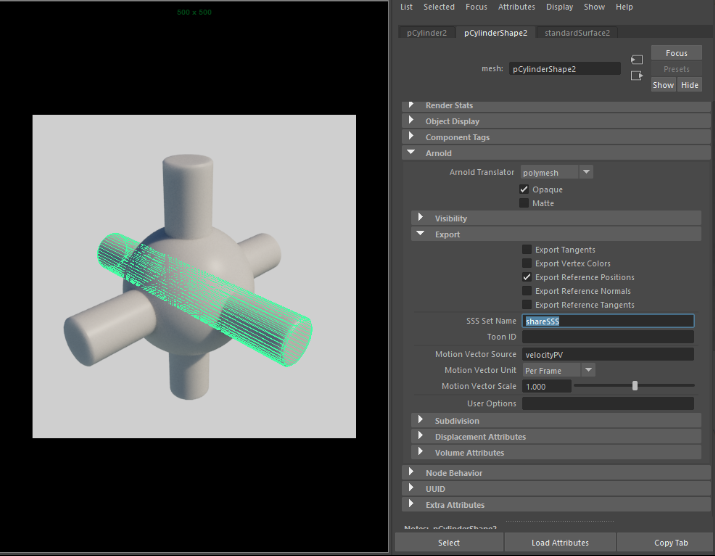Click the Focus button
This screenshot has height=556, width=715.
(676, 53)
